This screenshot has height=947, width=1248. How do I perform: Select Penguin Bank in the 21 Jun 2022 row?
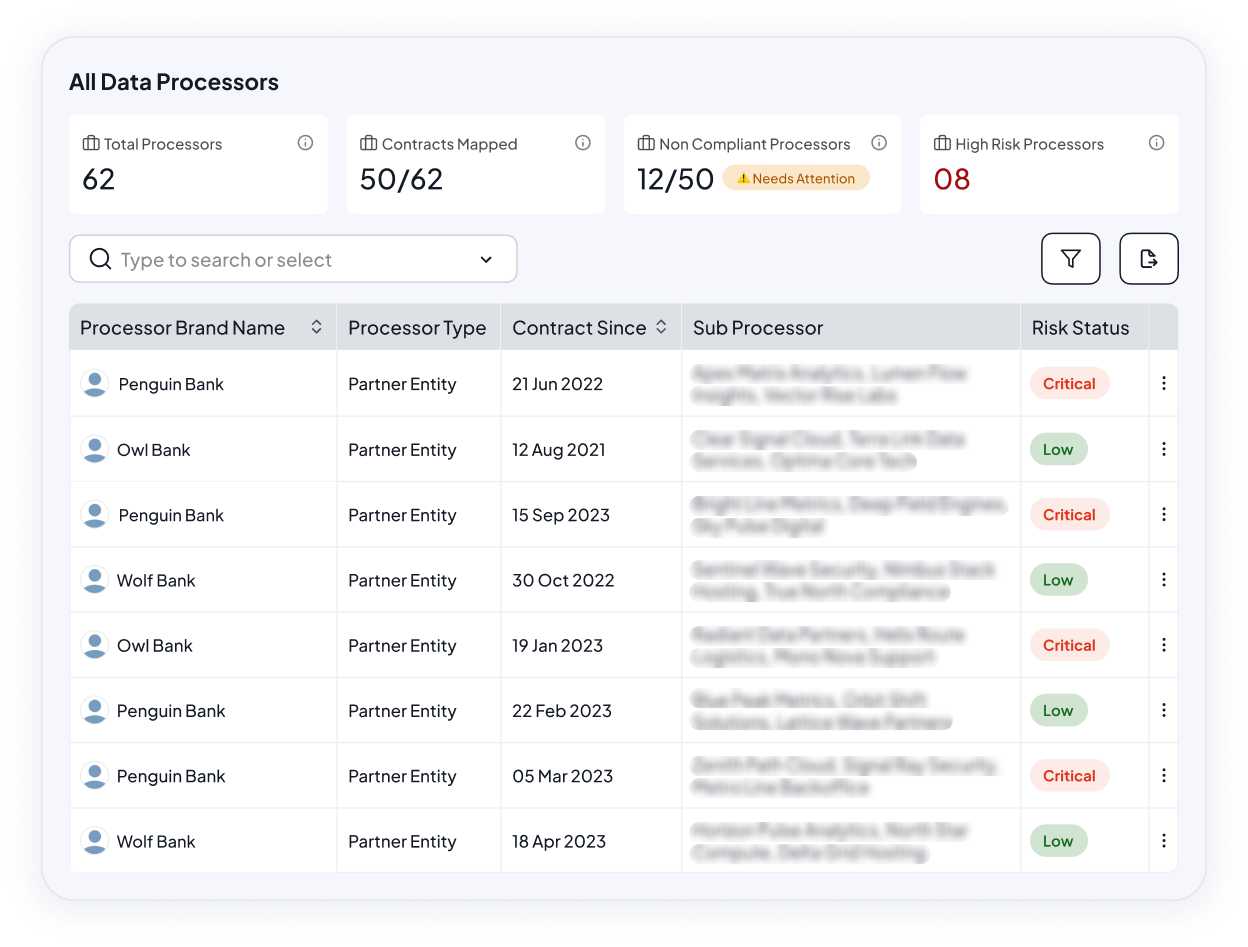(171, 384)
